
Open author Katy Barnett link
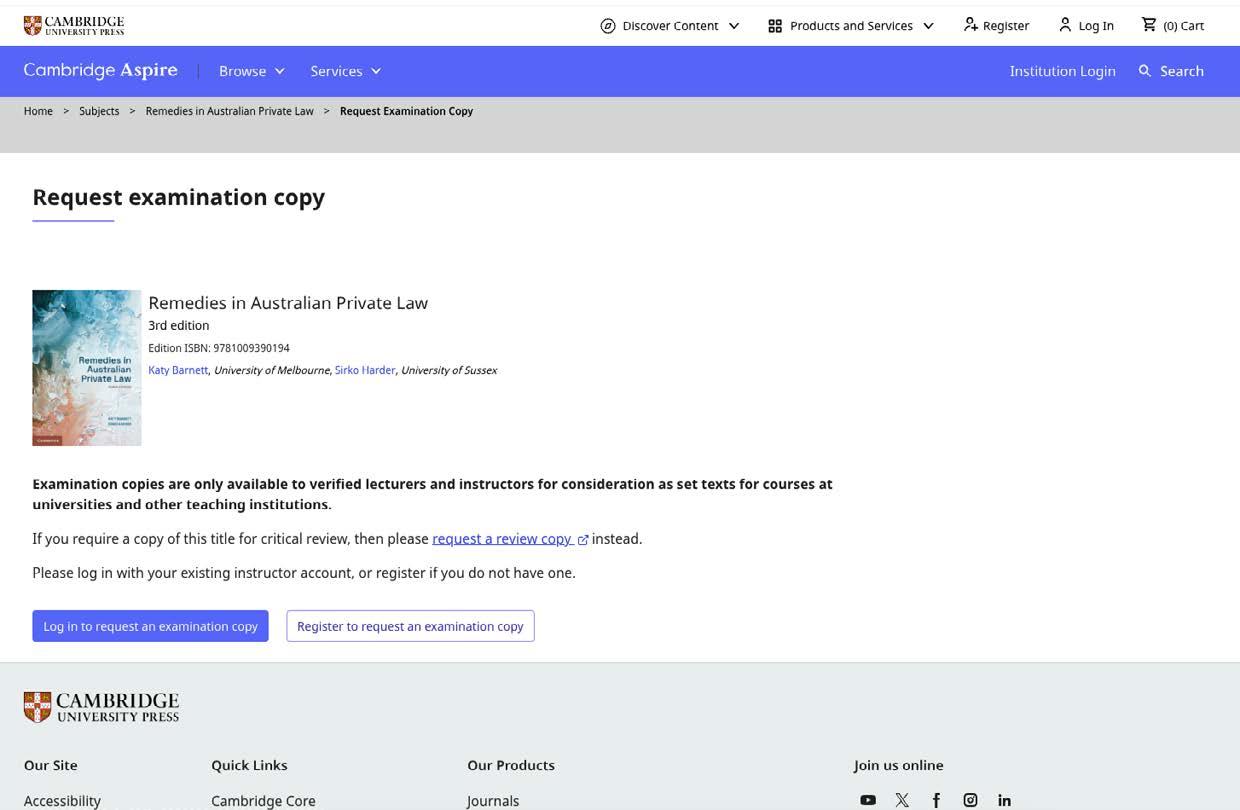(x=178, y=370)
